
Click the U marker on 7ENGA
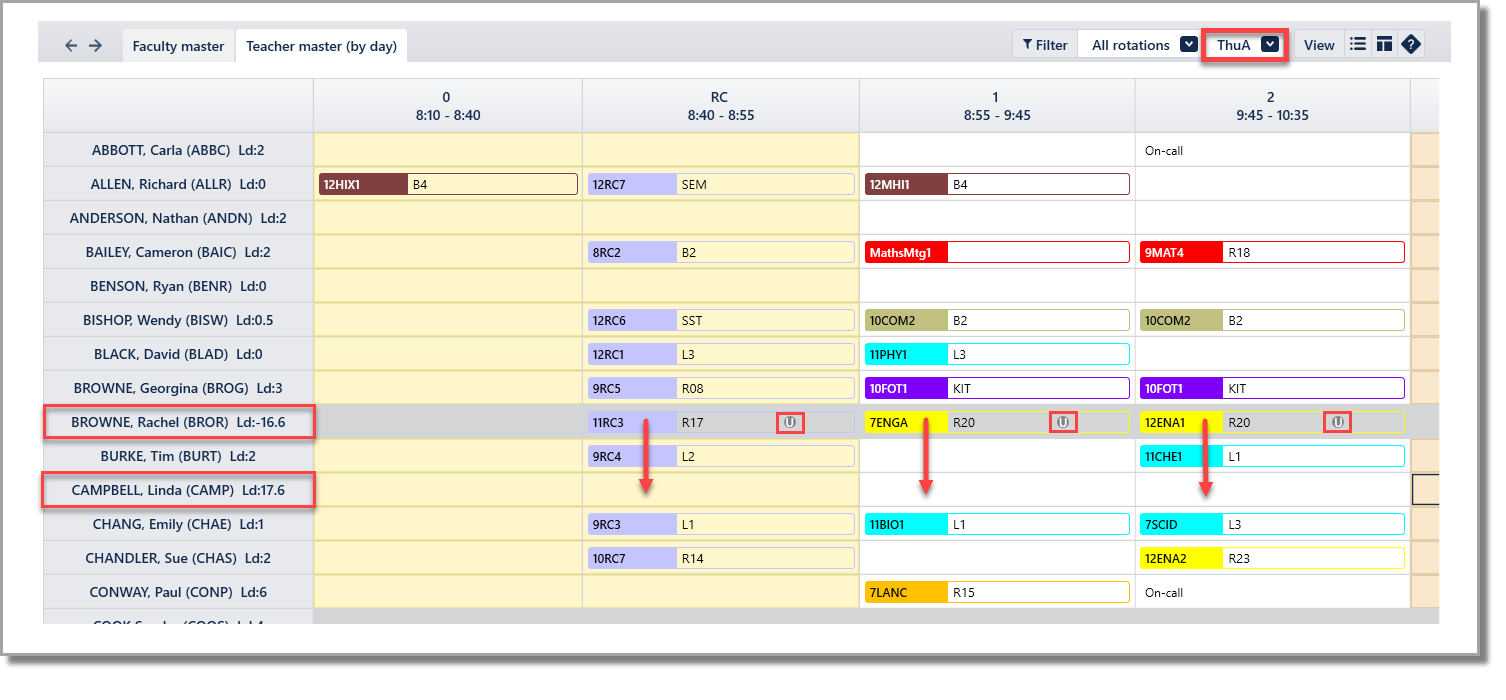tap(1062, 423)
